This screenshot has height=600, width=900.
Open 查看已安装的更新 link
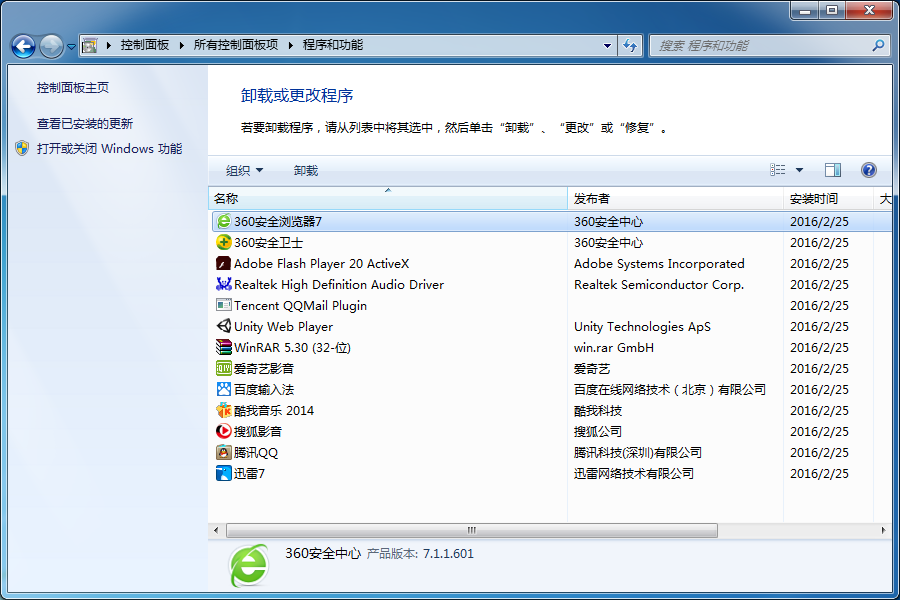[x=85, y=123]
